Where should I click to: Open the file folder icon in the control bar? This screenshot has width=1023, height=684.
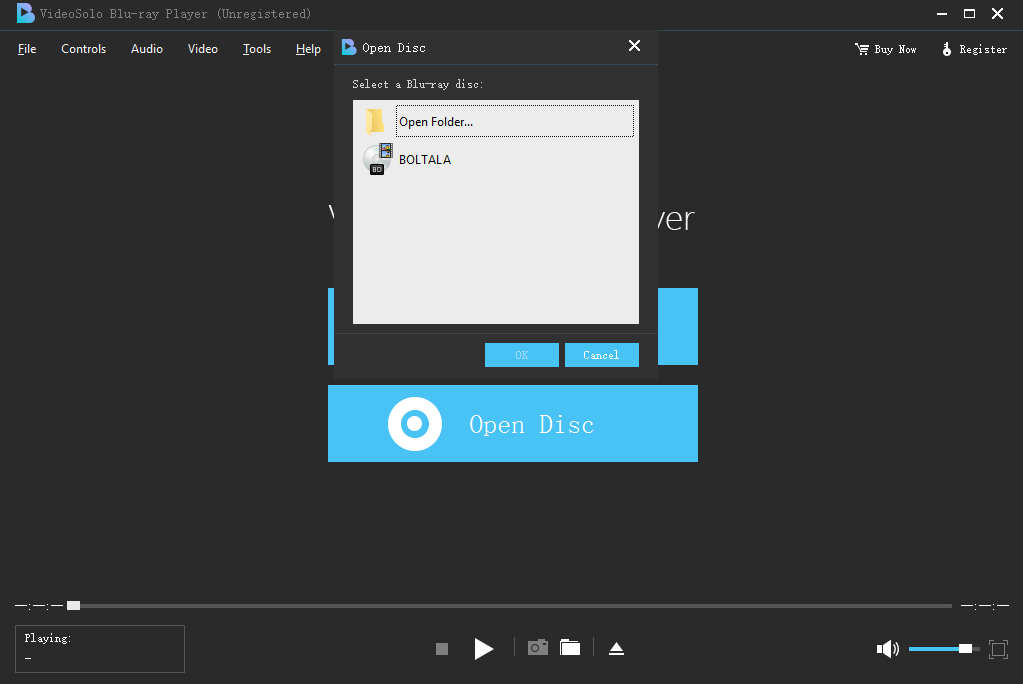pos(570,647)
